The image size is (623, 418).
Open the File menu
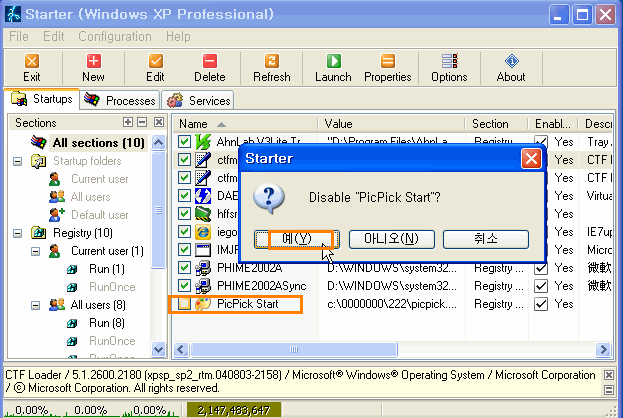(x=19, y=37)
